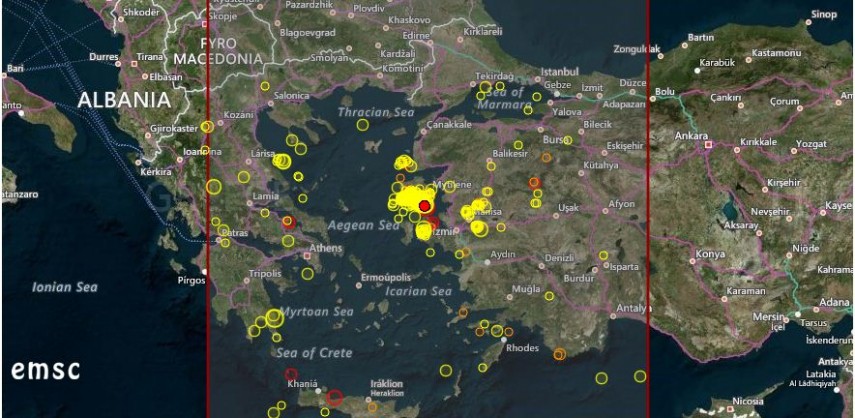Select the Konya city label
The width and height of the screenshot is (855, 418).
coord(710,254)
